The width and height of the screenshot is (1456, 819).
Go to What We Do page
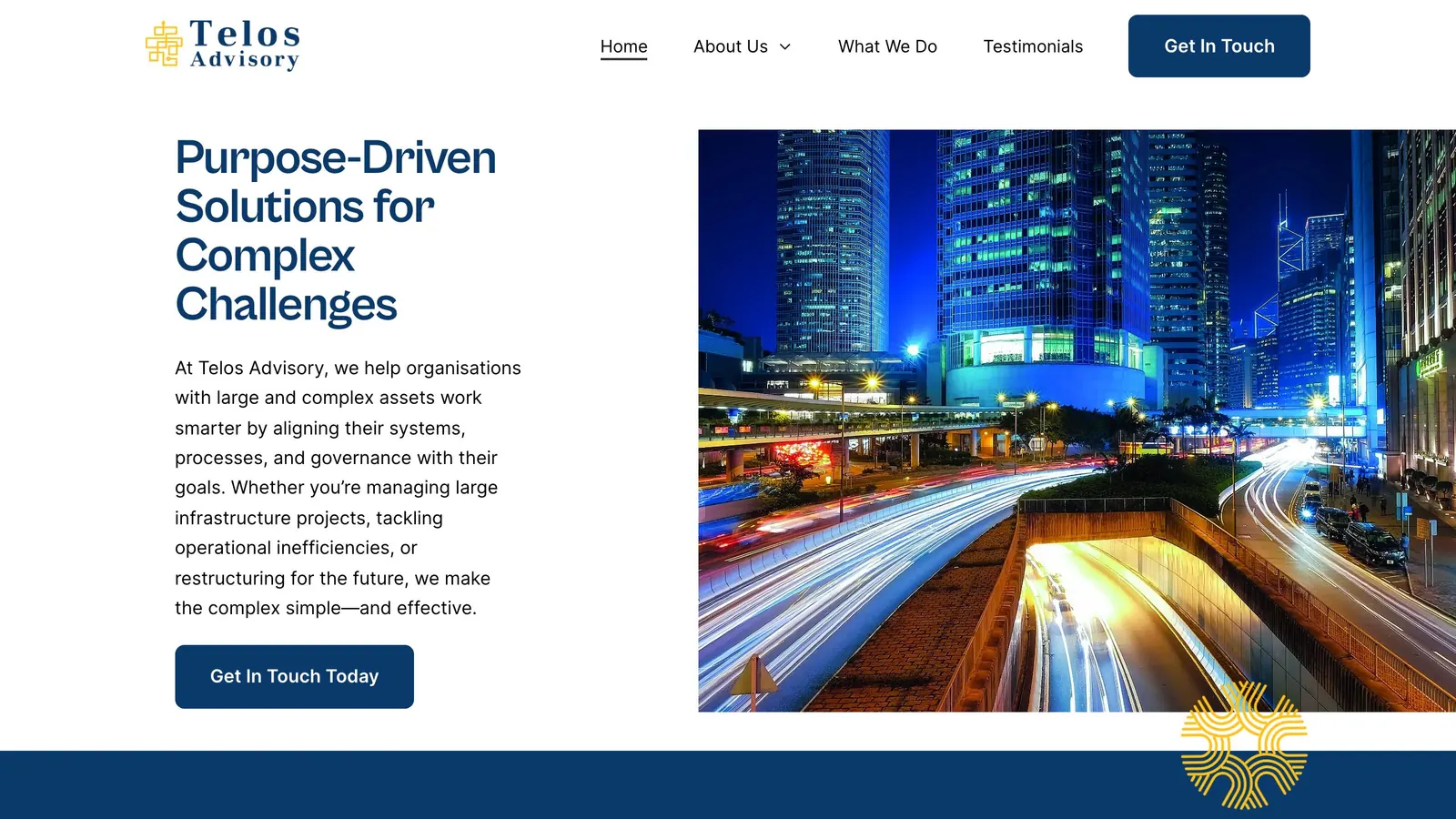coord(887,46)
